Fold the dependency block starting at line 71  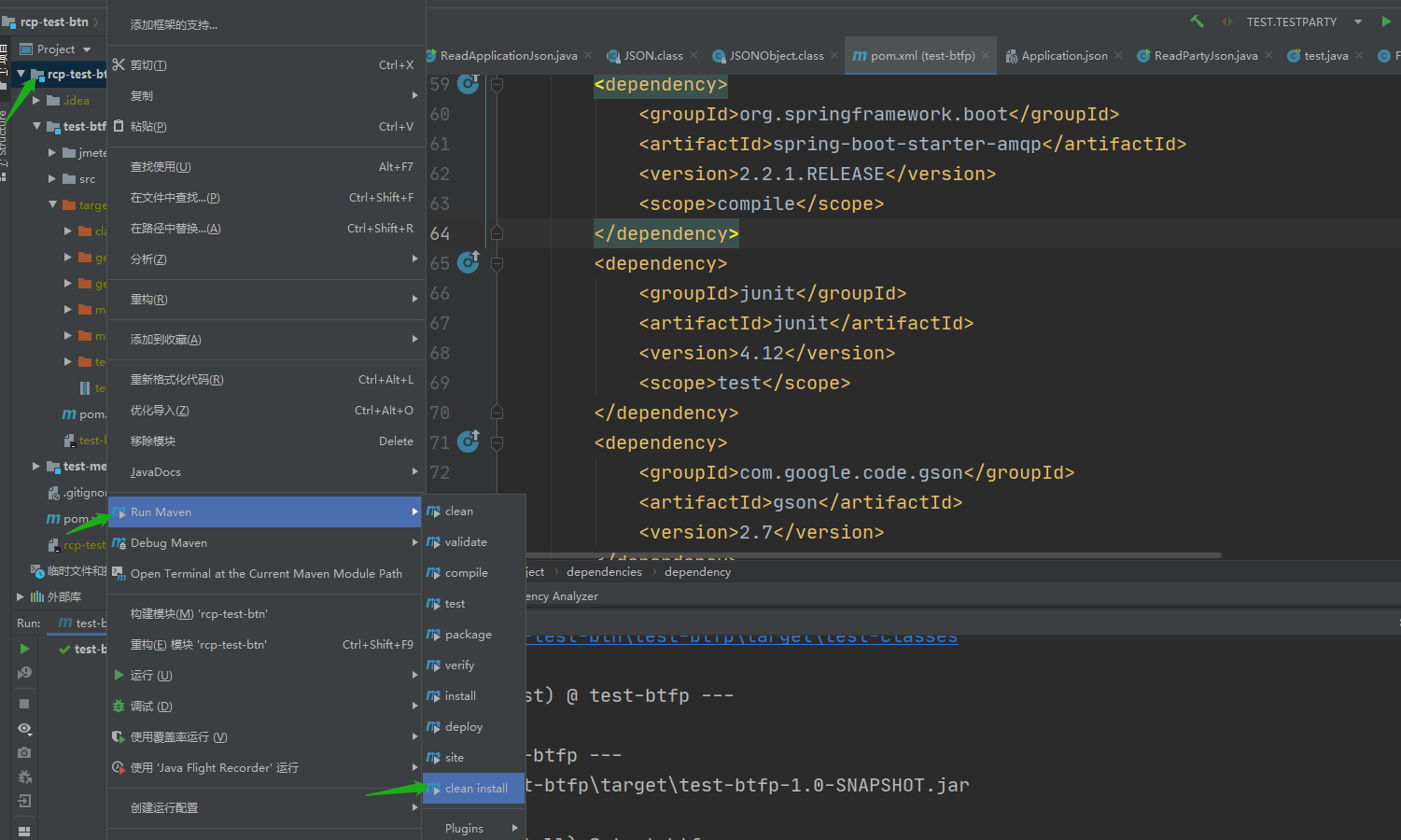point(497,442)
